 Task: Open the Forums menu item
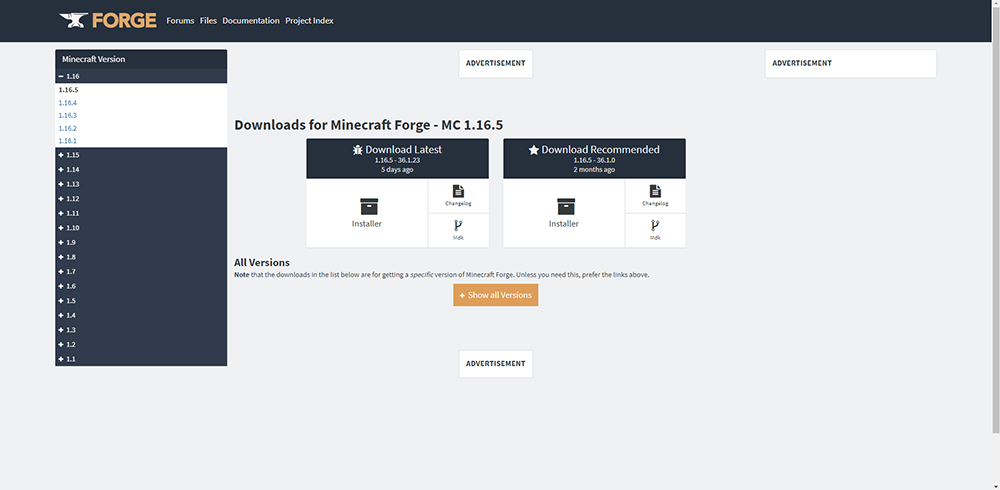pyautogui.click(x=180, y=20)
